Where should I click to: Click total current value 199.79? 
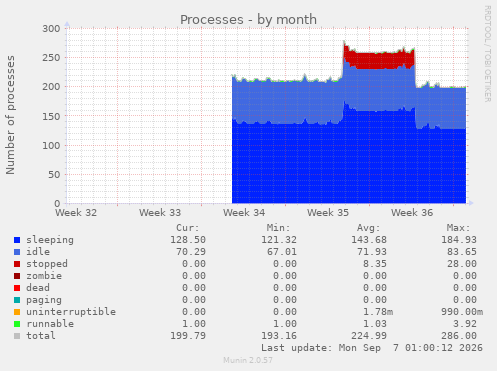coord(188,336)
